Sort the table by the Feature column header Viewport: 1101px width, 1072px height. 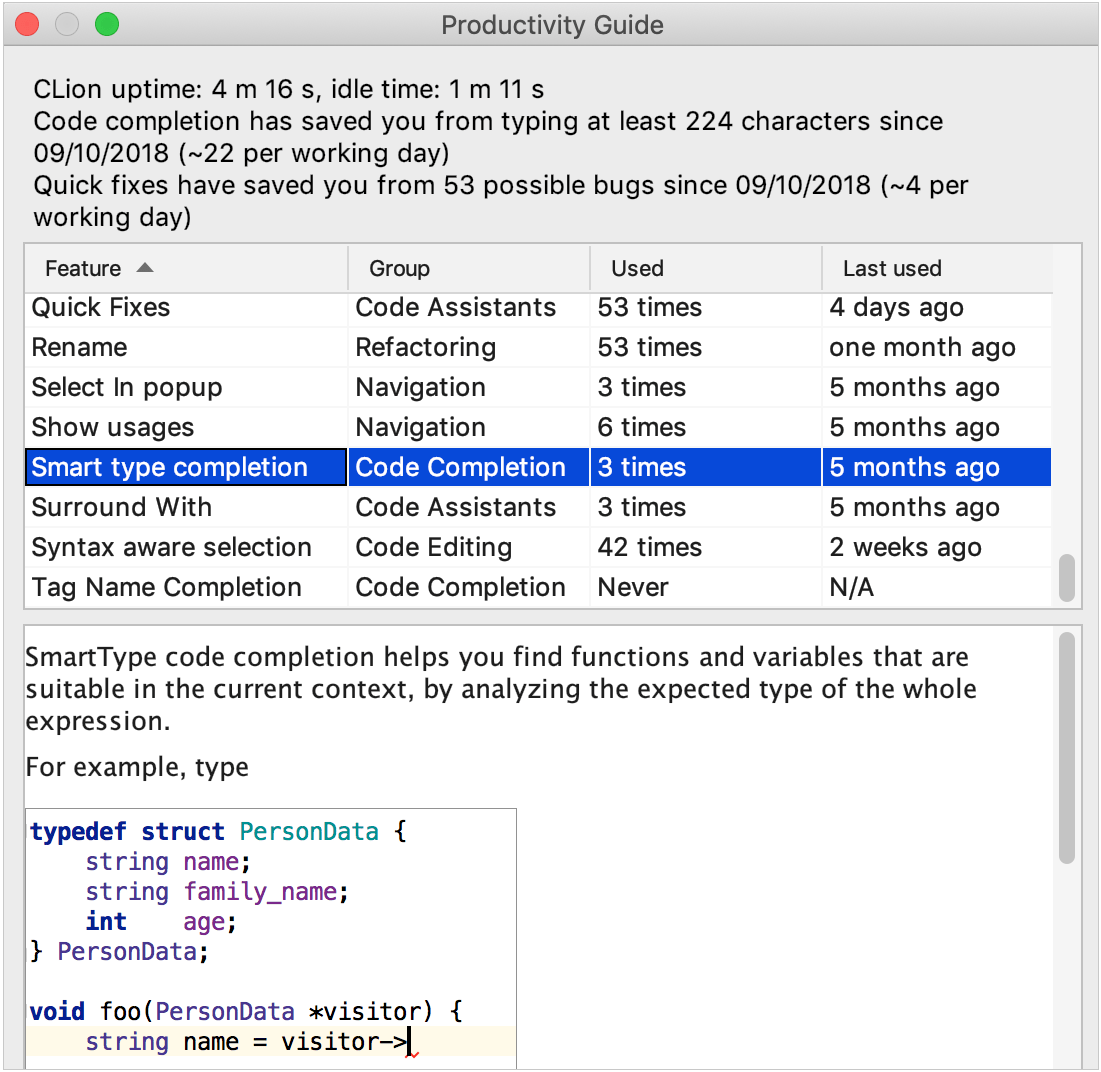click(x=187, y=268)
